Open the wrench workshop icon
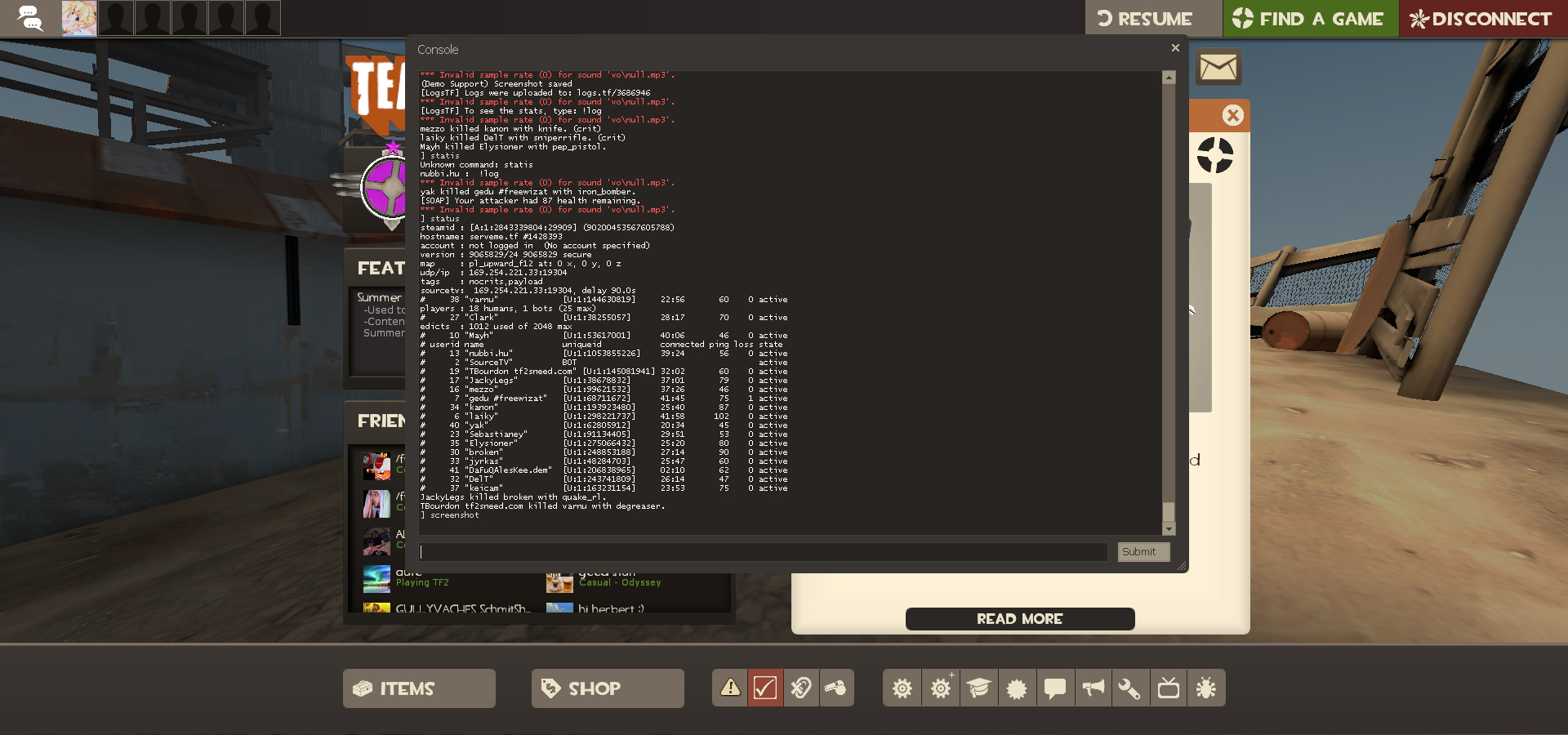The image size is (1568, 735). pos(1129,688)
